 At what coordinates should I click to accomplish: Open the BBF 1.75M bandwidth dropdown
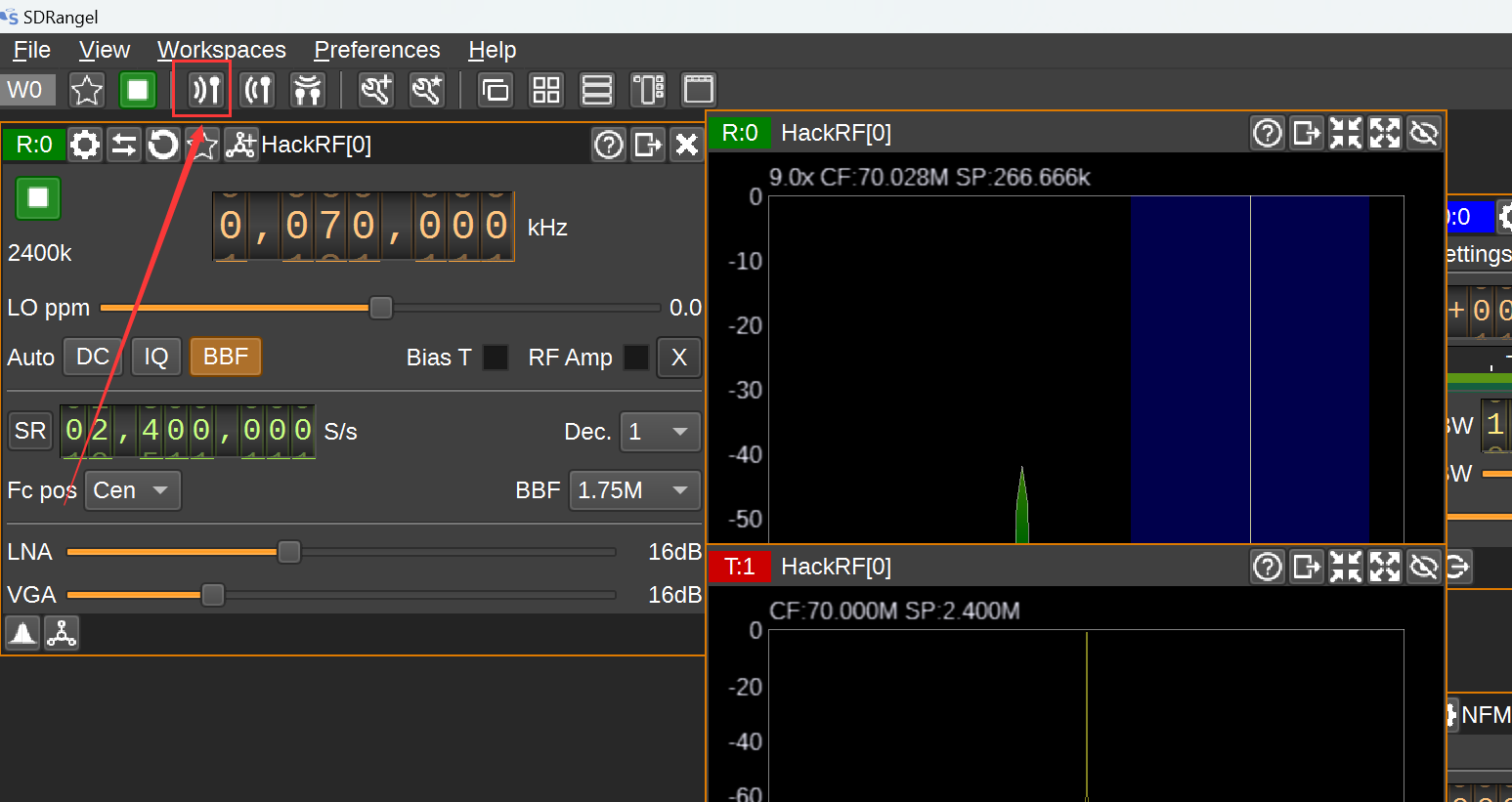tap(634, 490)
